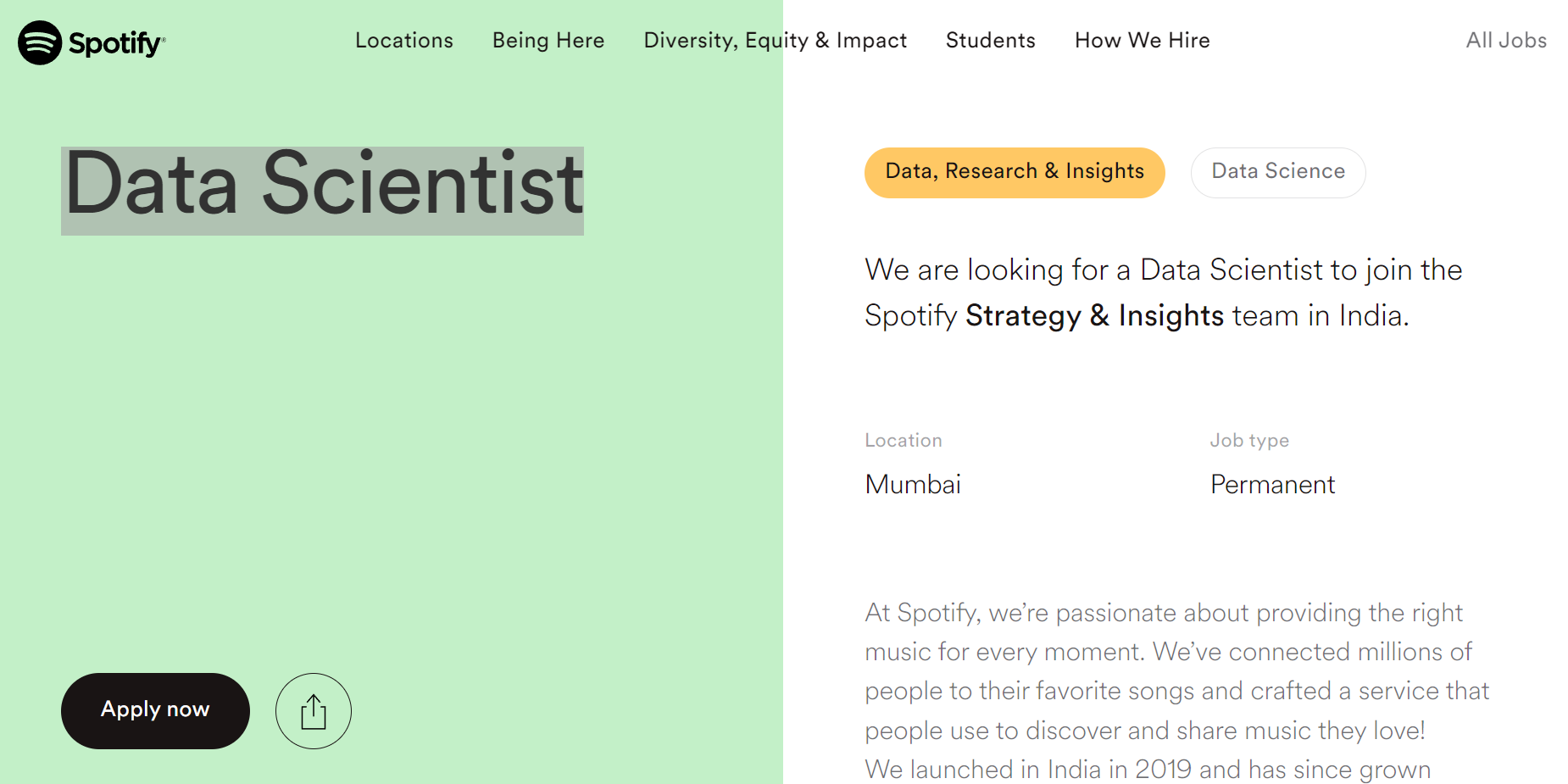Viewport: 1568px width, 784px height.
Task: Click the share icon button
Action: coord(313,711)
